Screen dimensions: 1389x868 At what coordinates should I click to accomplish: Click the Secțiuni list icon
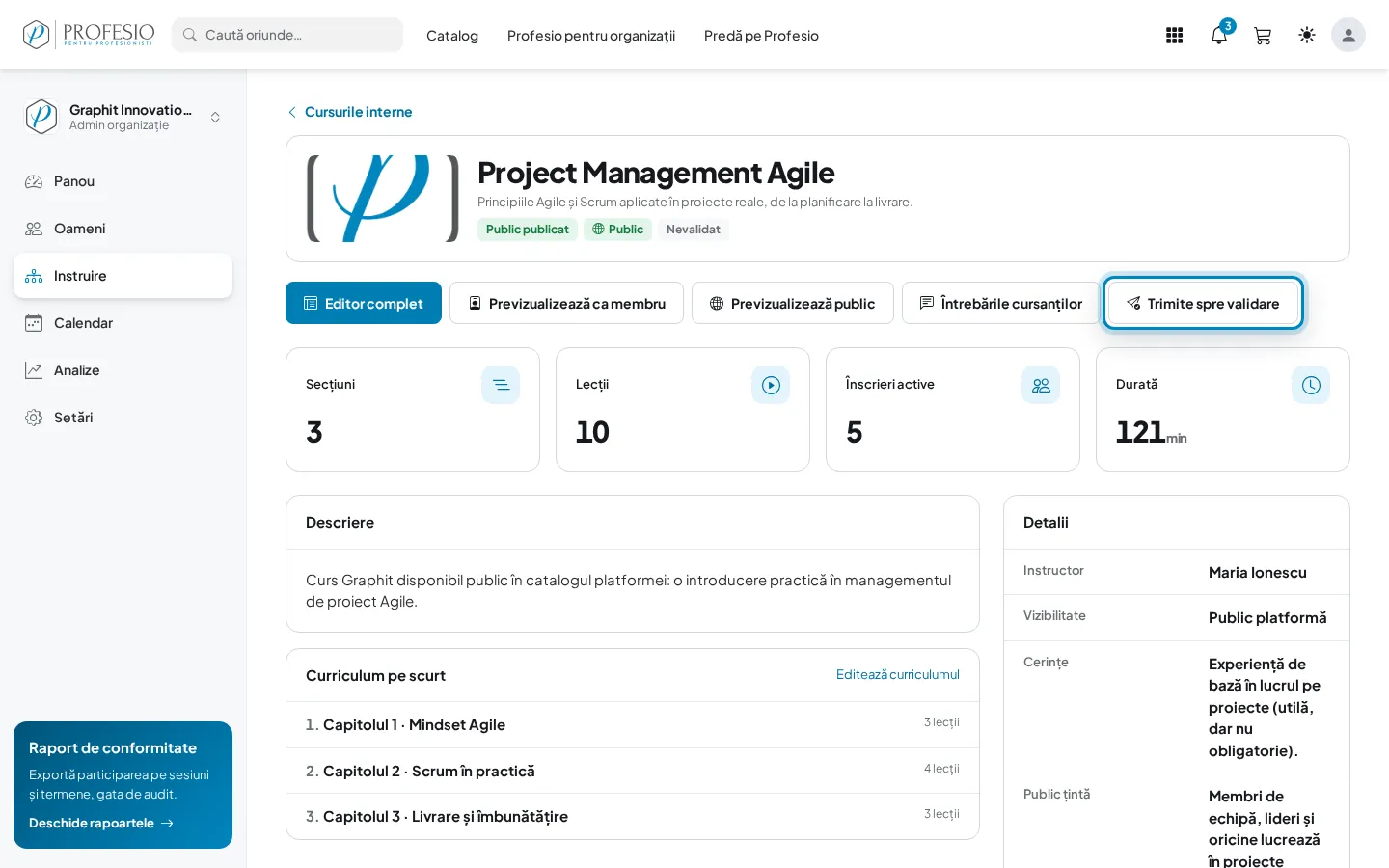(501, 385)
